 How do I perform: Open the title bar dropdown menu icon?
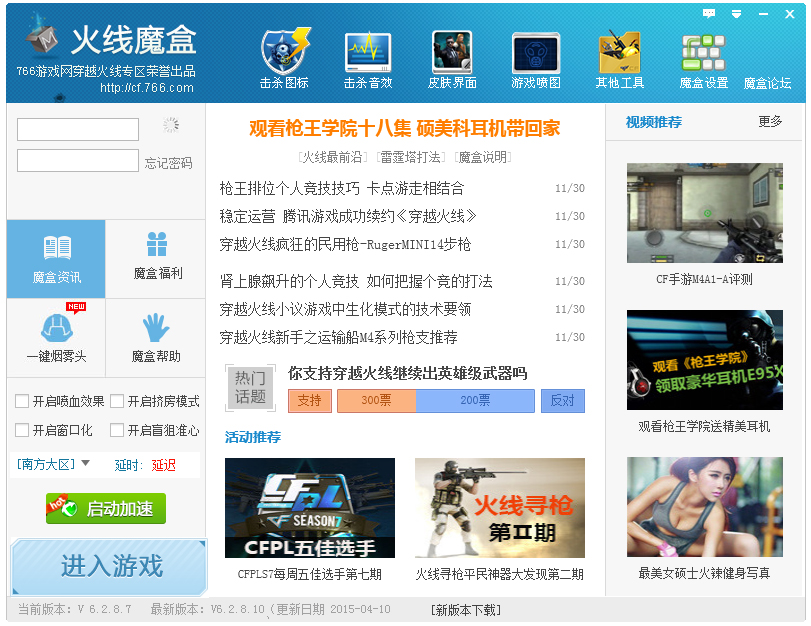pos(736,14)
